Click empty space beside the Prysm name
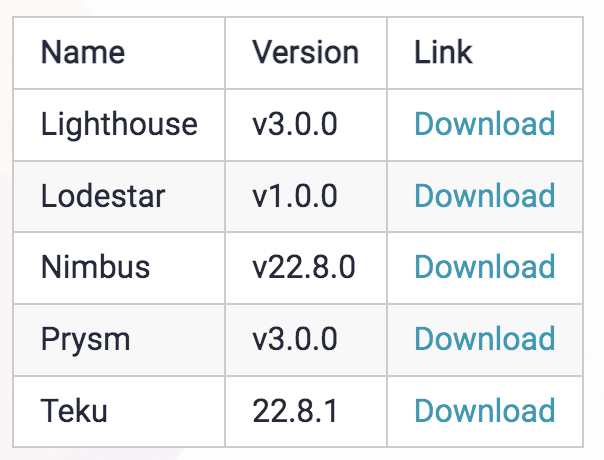 (177, 340)
